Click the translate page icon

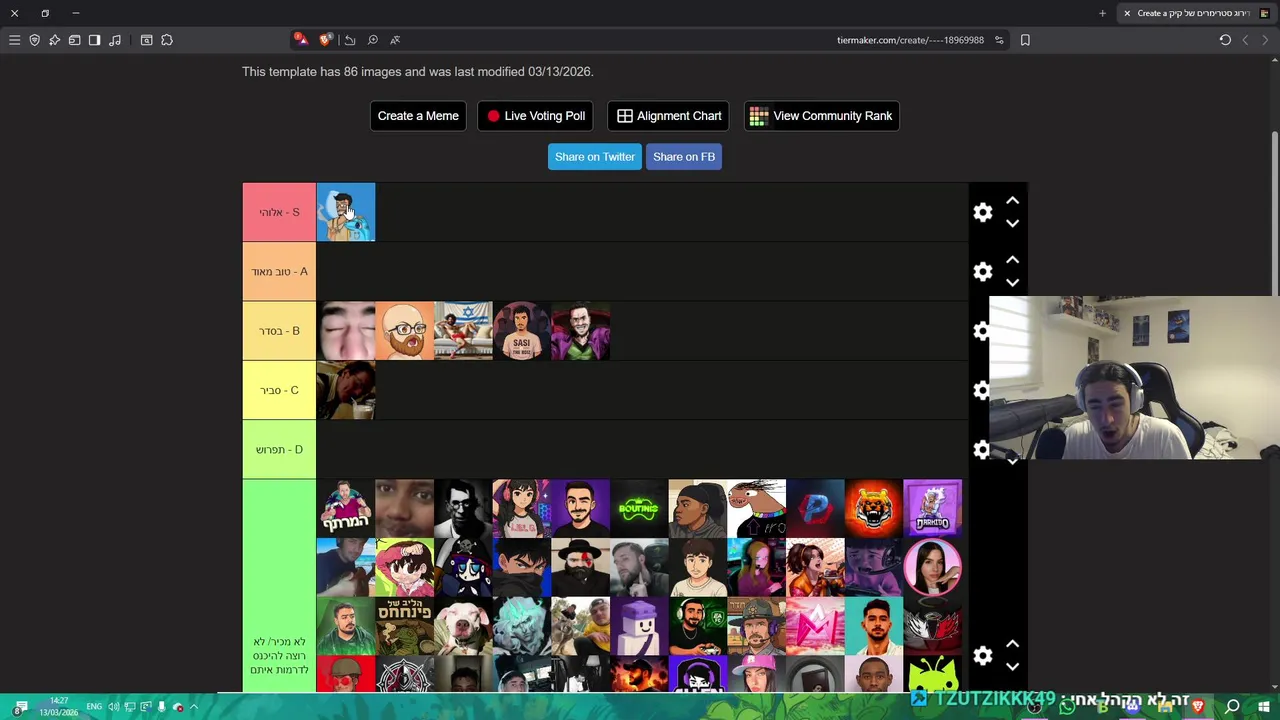[395, 40]
